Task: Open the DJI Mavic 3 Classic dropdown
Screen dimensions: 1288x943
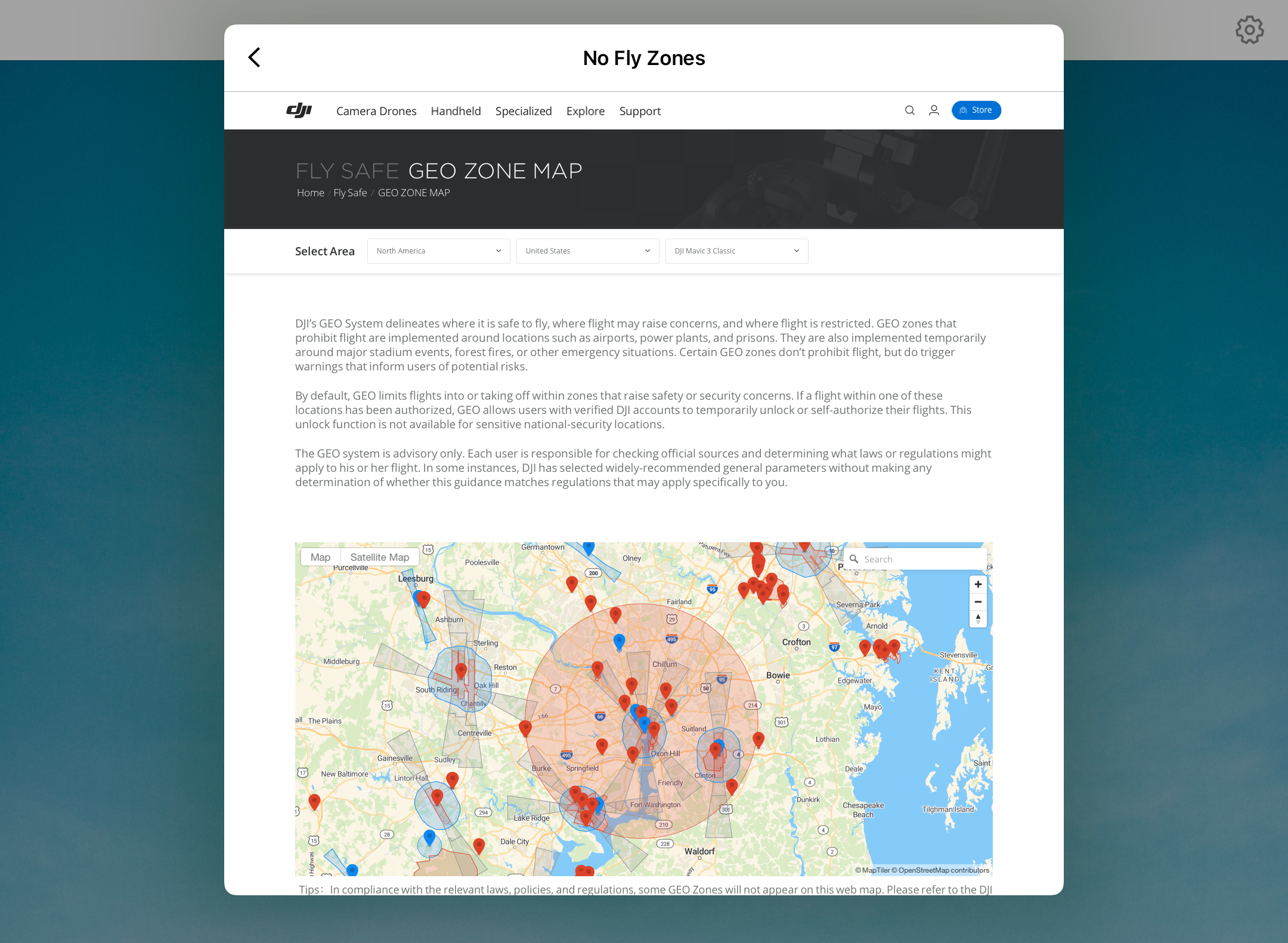Action: click(736, 251)
